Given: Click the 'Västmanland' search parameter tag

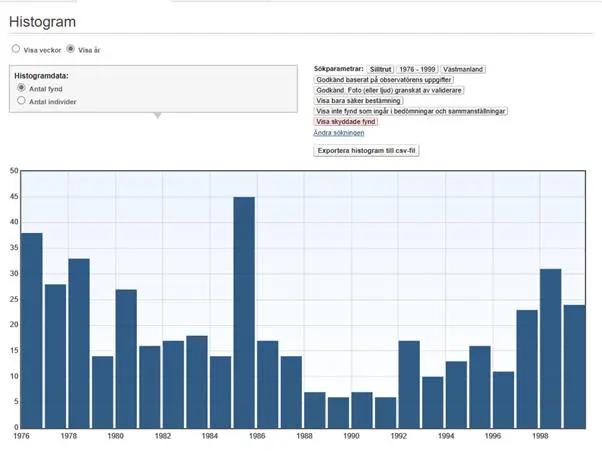Looking at the screenshot, I should 463,69.
